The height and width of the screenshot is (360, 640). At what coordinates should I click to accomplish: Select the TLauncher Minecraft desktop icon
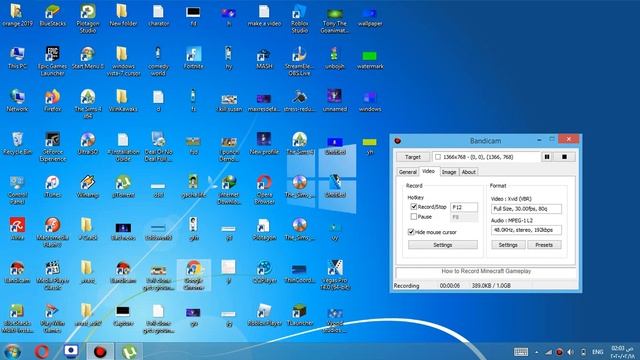tap(300, 315)
